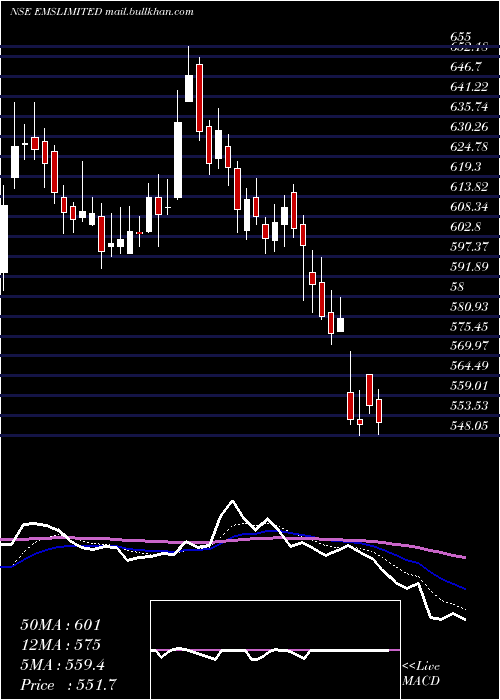Select the 559.01 axis value
500x700 pixels.
pyautogui.click(x=469, y=386)
